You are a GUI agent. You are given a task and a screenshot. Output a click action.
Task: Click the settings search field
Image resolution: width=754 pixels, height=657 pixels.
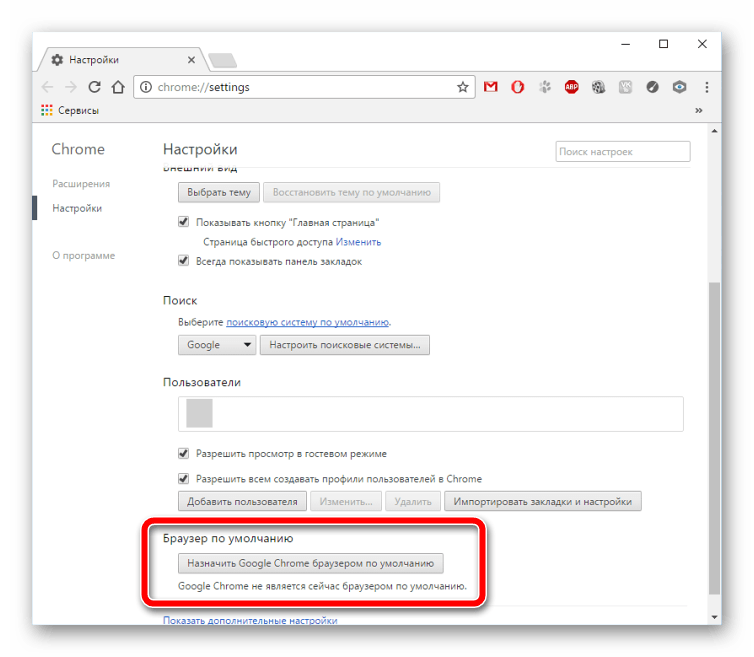622,152
